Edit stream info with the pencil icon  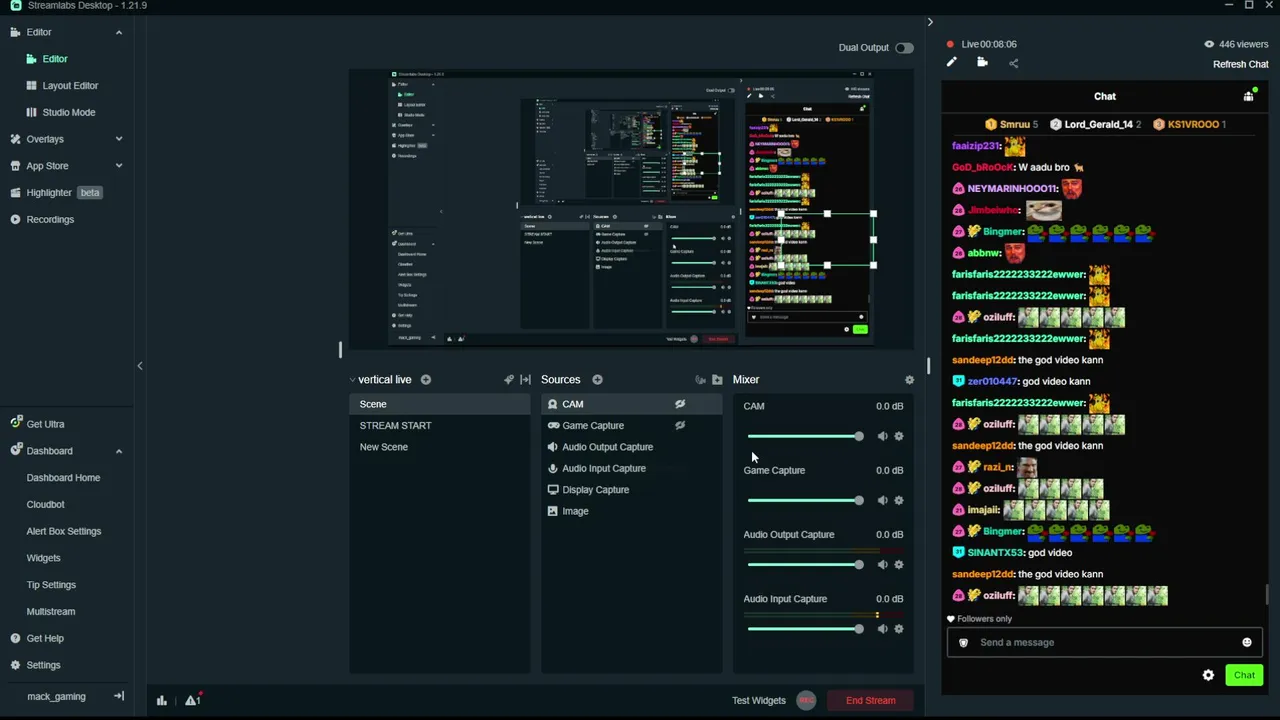[952, 63]
